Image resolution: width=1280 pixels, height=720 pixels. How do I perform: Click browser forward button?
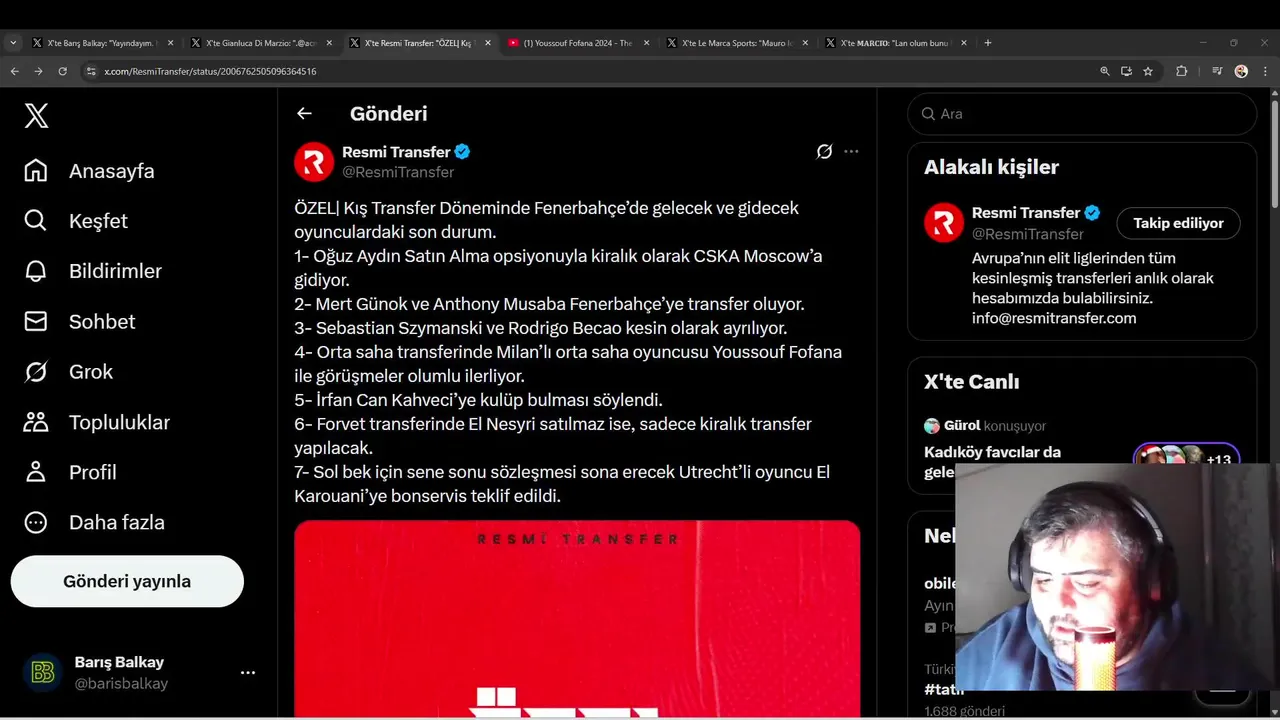38,71
